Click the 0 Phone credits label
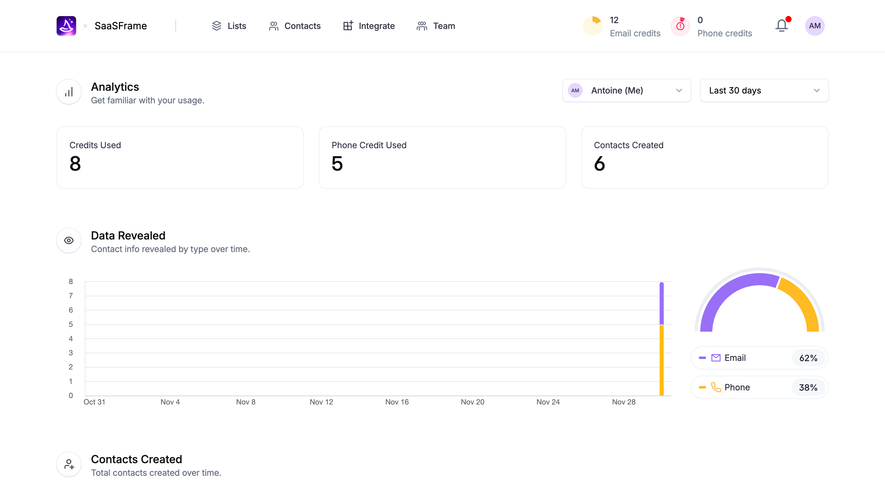This screenshot has width=885, height=502. [x=725, y=27]
